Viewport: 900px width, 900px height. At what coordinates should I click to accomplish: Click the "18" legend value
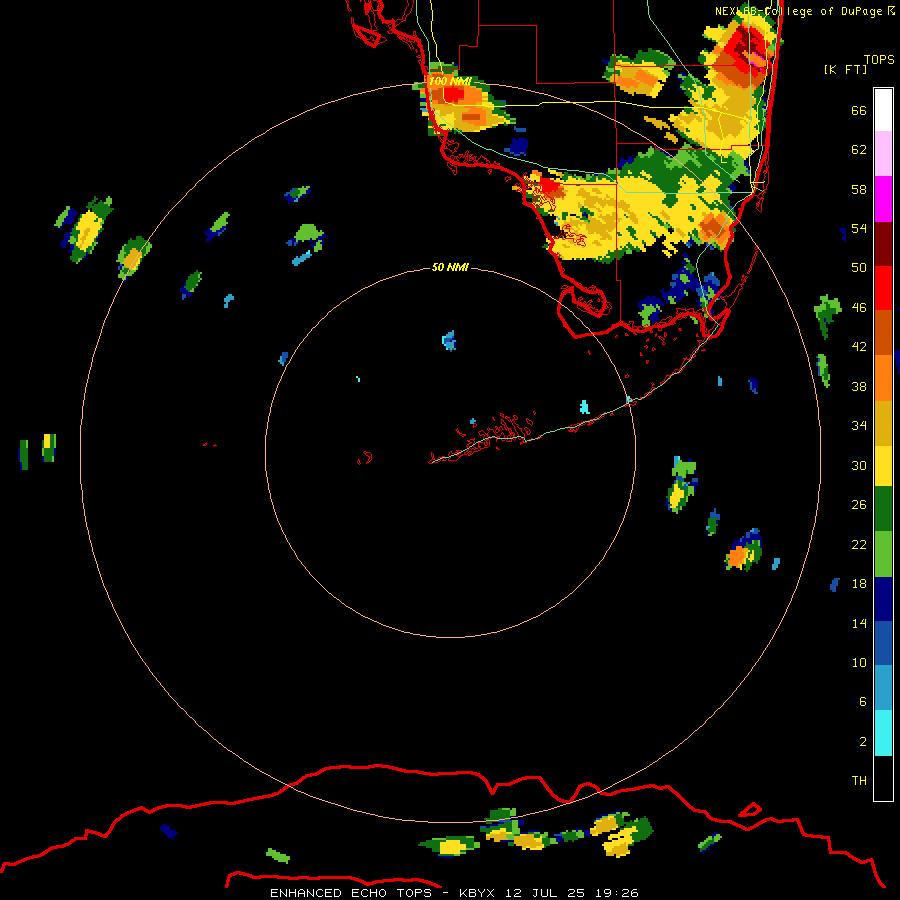point(859,584)
